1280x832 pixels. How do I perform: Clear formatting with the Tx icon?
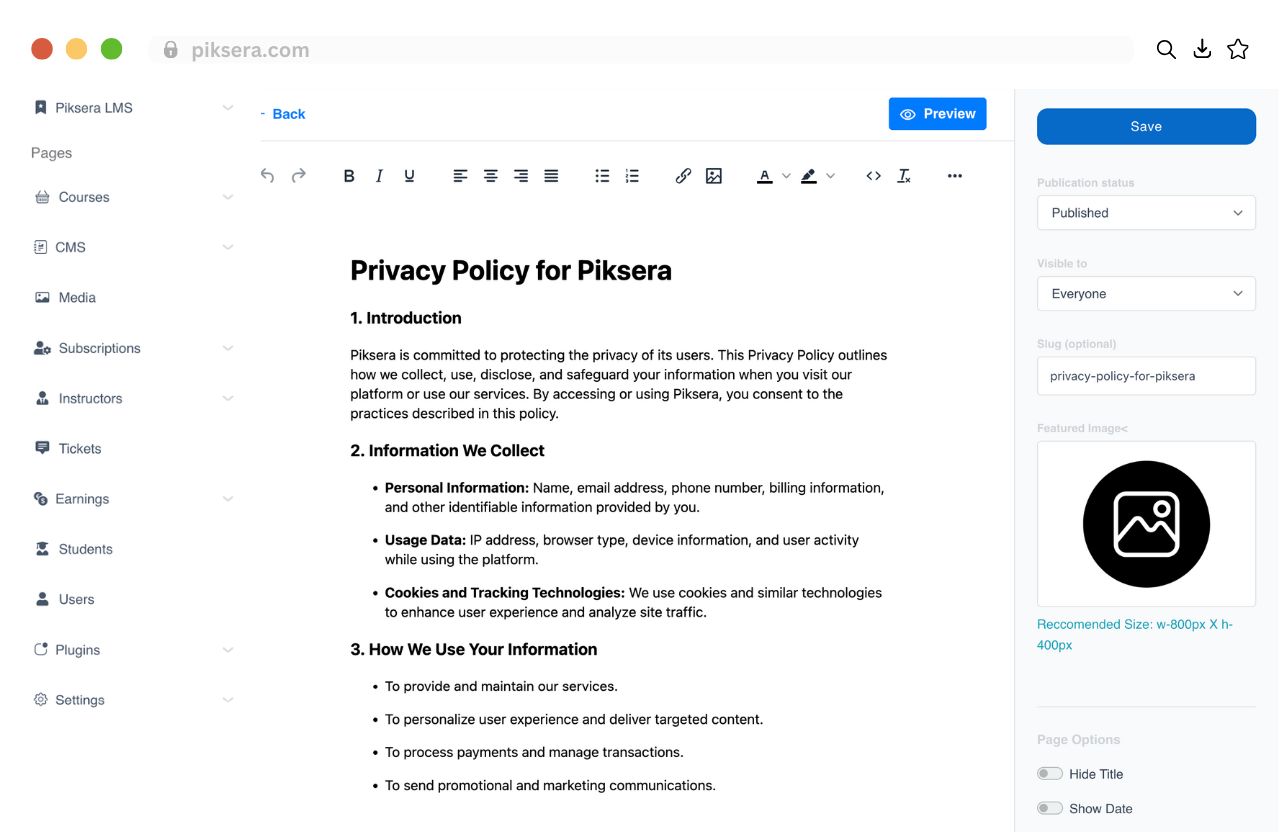pyautogui.click(x=904, y=176)
